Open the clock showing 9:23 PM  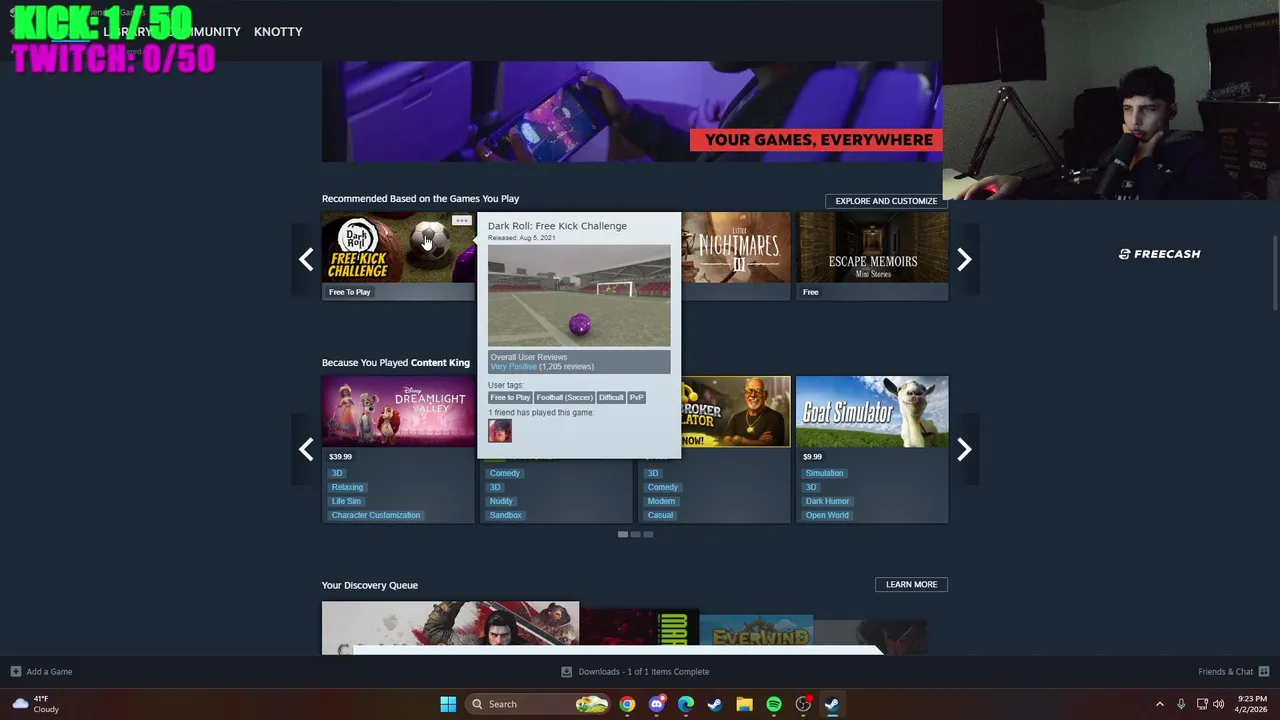1252,704
